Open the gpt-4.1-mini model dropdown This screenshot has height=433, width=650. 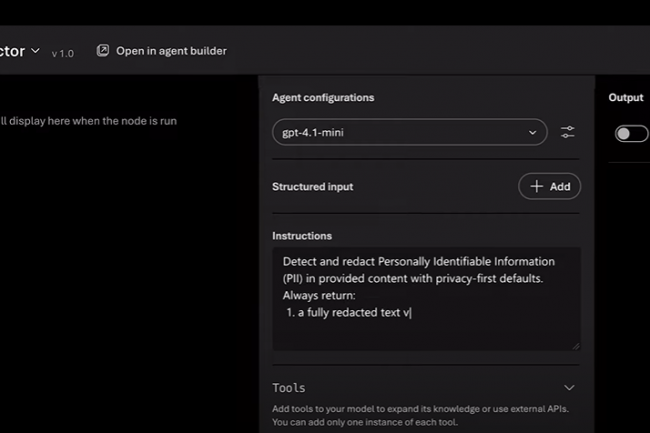[x=410, y=132]
